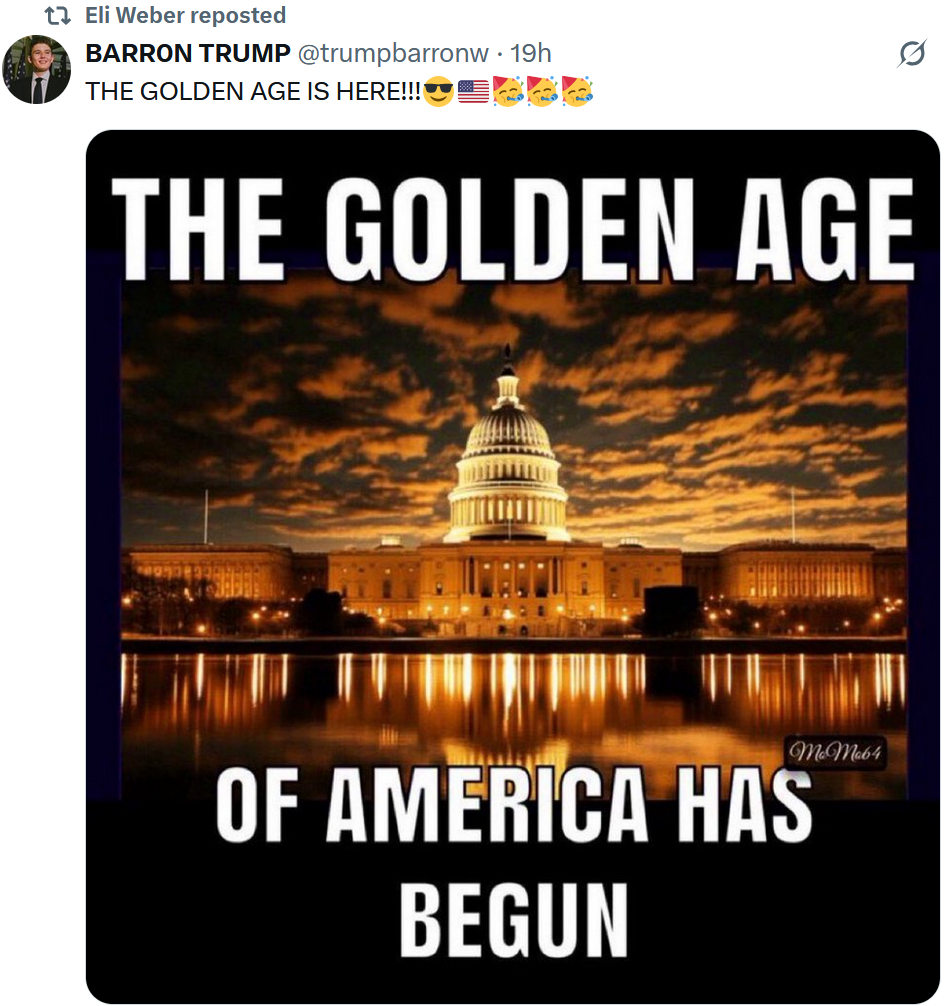
Task: Click the 19h timestamp of the post
Action: point(530,53)
